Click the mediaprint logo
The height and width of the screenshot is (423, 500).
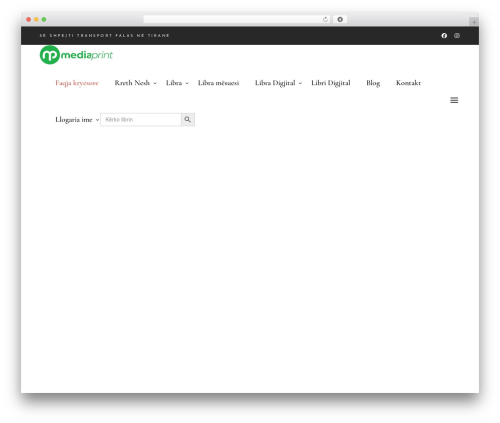[76, 55]
